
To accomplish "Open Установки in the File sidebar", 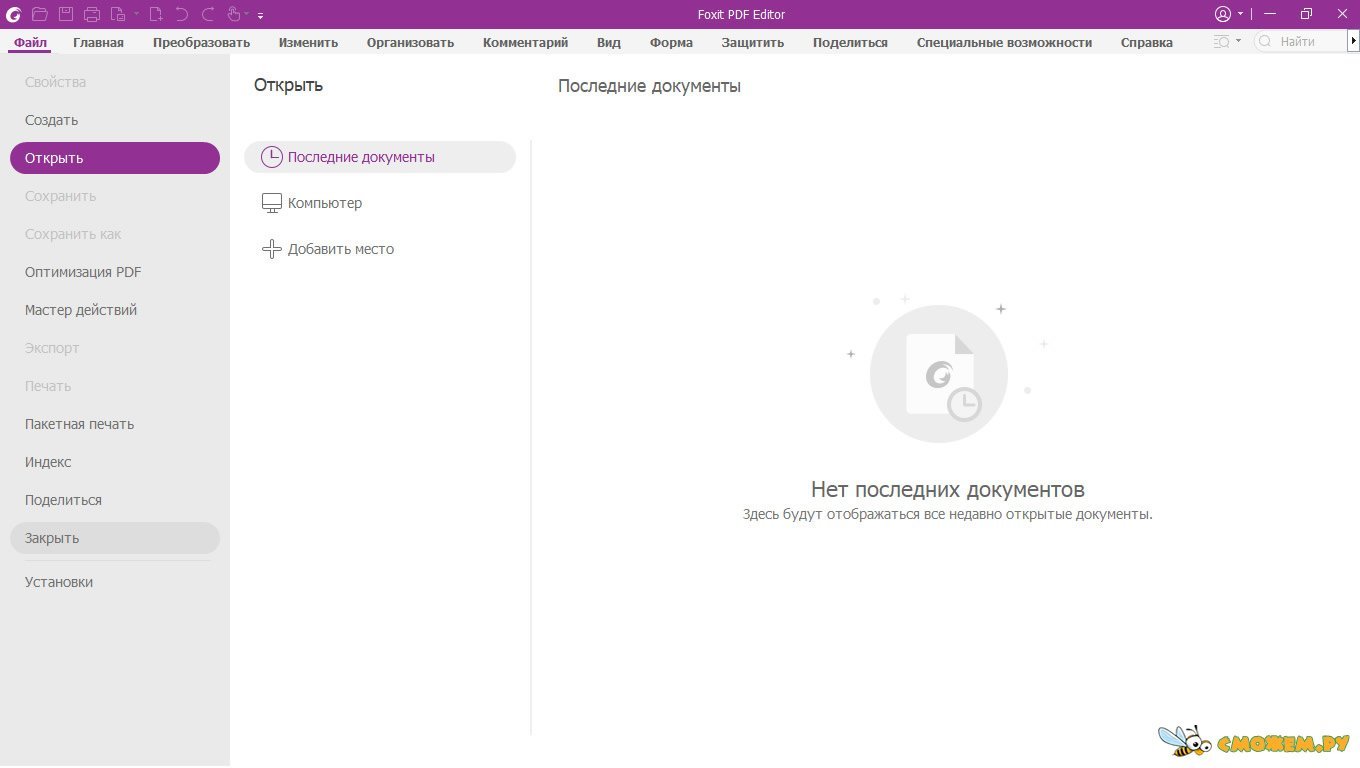I will click(59, 582).
